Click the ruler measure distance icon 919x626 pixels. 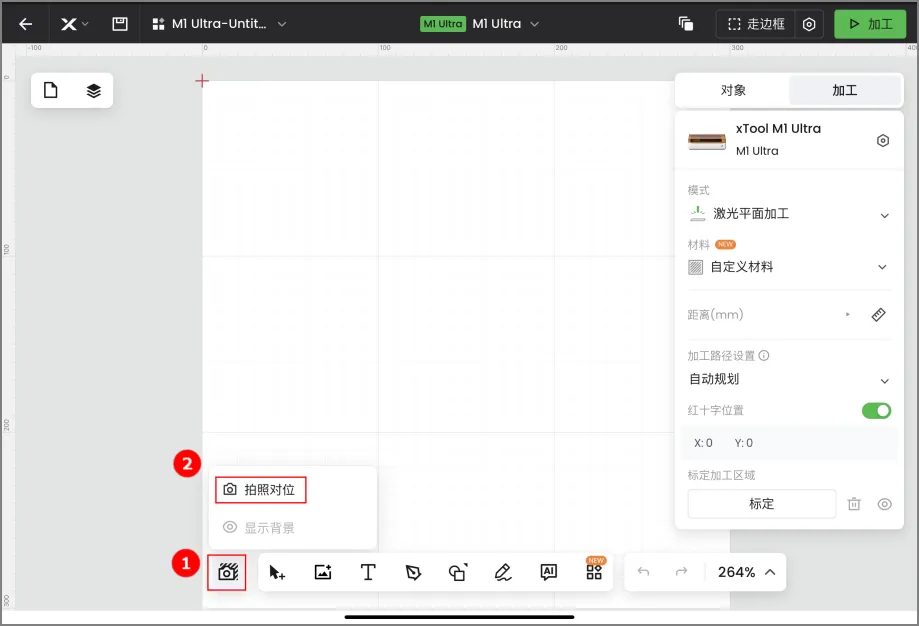878,315
